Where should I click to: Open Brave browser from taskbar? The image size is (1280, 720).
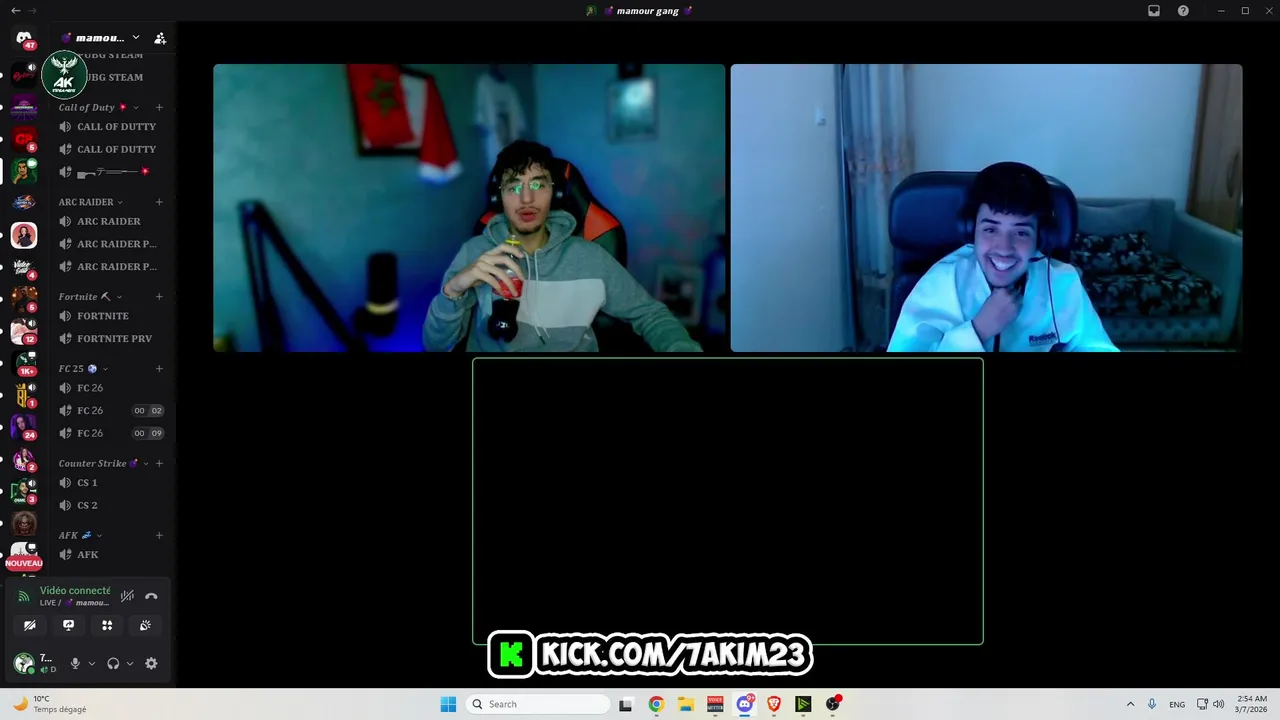coord(774,704)
